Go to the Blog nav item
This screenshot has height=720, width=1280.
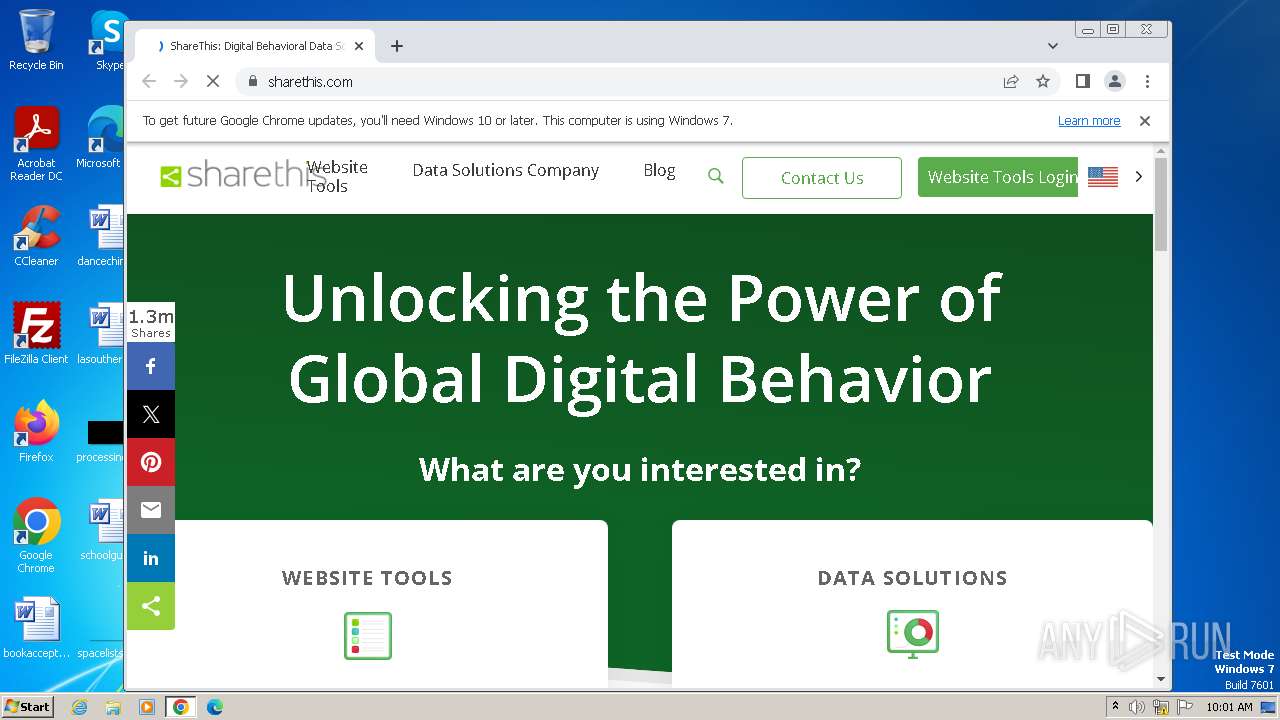click(x=659, y=170)
